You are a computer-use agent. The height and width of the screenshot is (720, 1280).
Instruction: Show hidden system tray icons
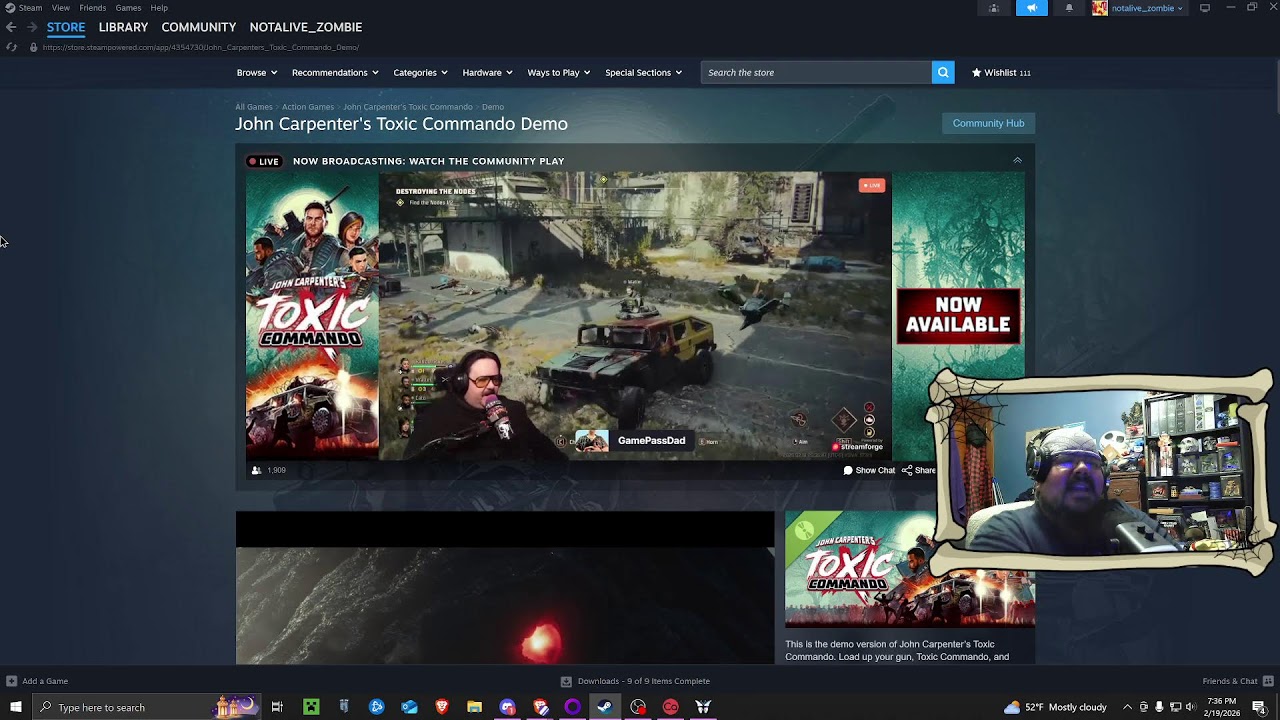[1127, 707]
